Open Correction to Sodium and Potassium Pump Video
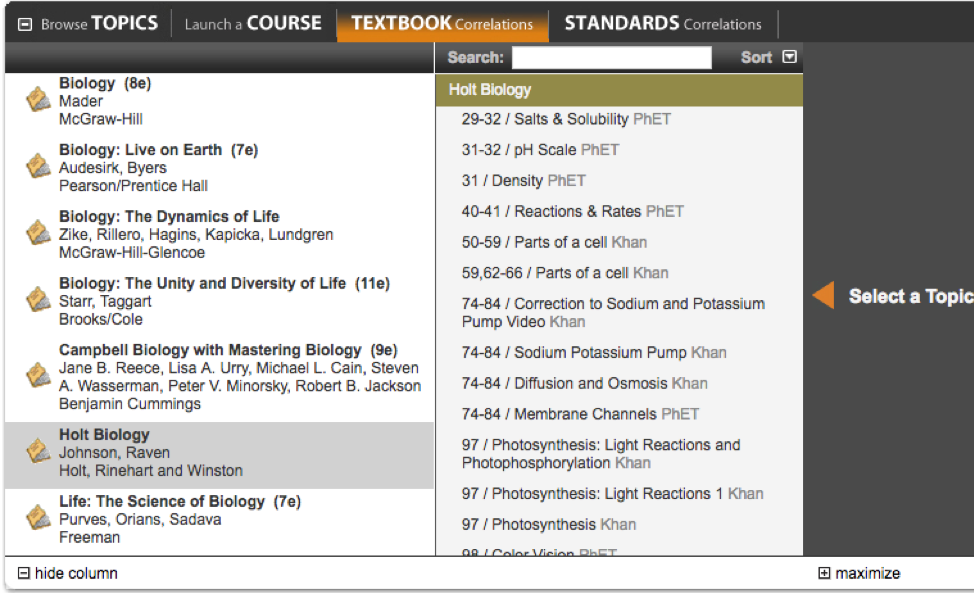Viewport: 974px width, 593px height. 613,312
